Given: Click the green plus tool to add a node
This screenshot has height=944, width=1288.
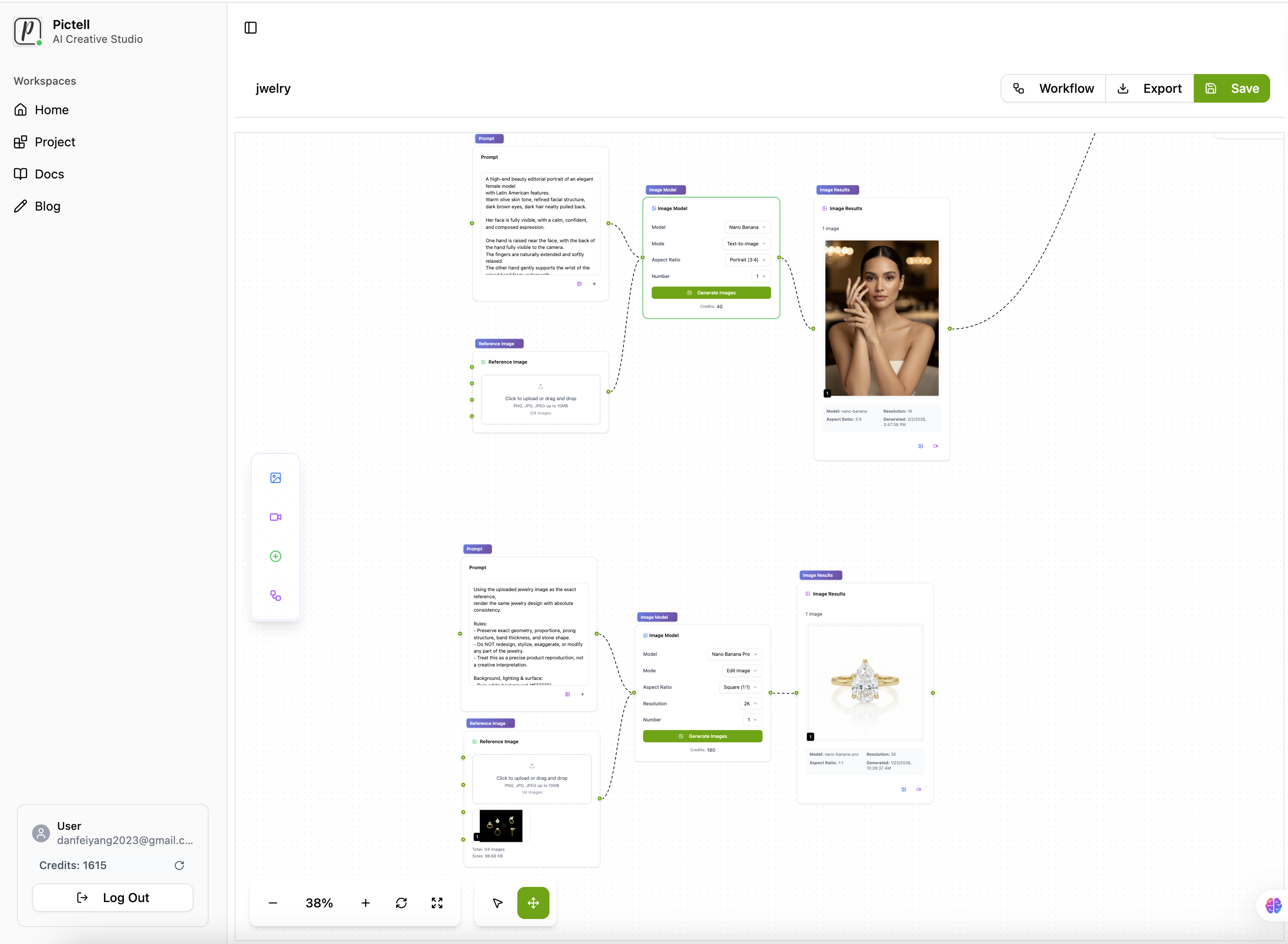Looking at the screenshot, I should pos(276,556).
